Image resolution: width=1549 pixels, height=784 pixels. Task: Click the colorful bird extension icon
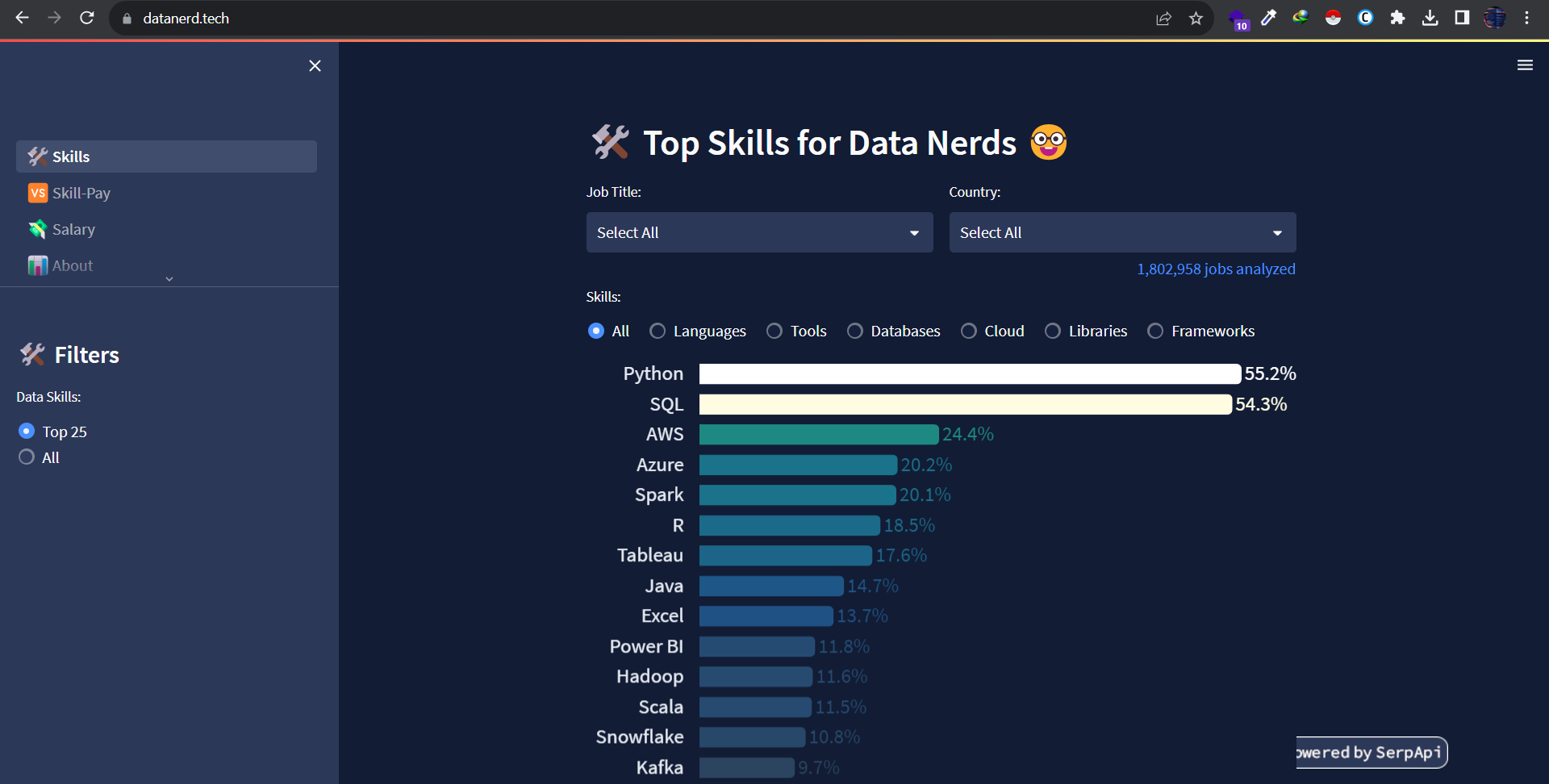pos(1301,18)
